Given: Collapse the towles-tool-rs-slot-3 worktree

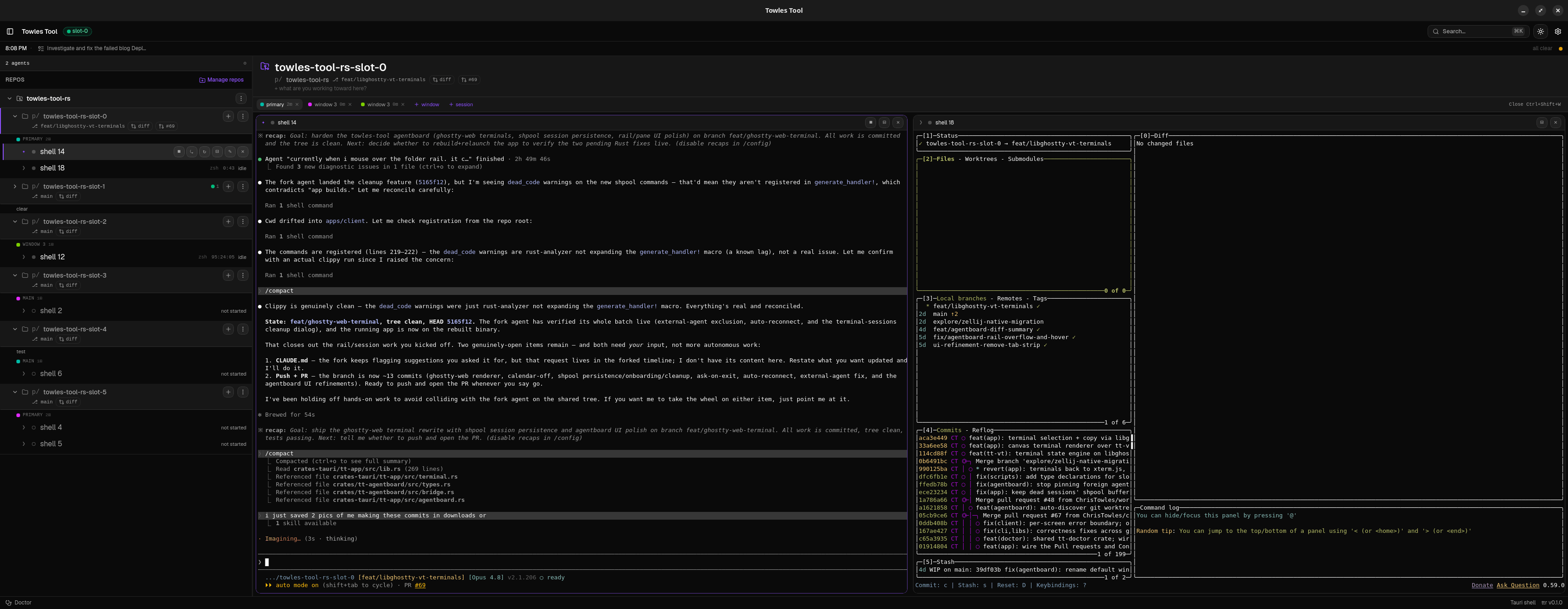Looking at the screenshot, I should coord(15,275).
